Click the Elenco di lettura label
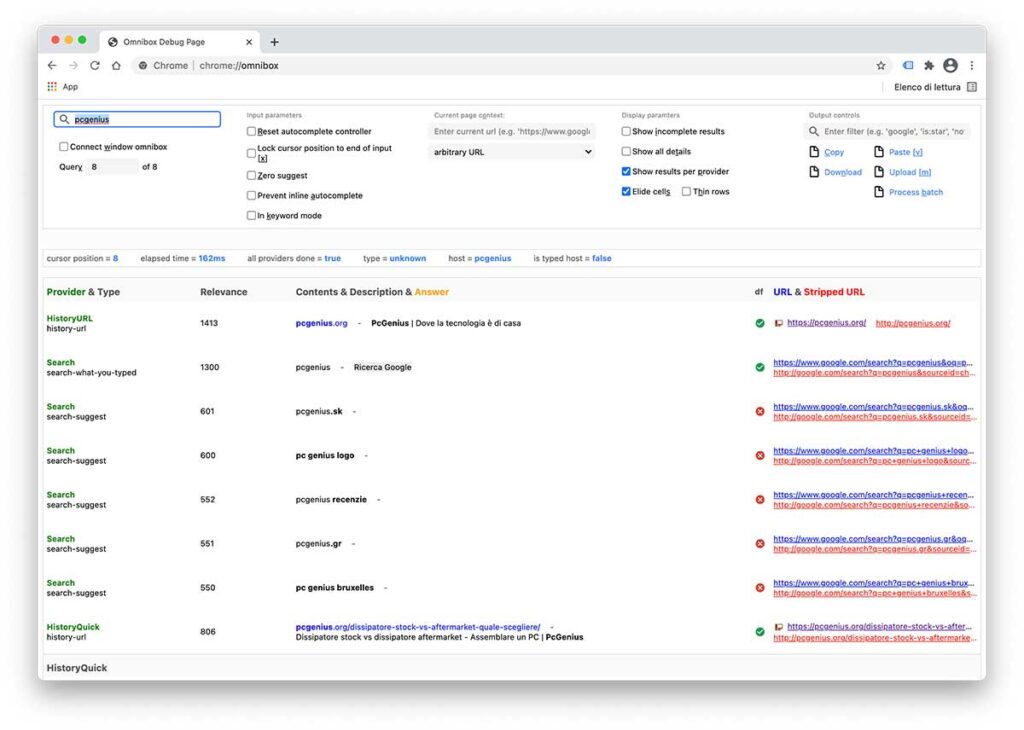 927,87
